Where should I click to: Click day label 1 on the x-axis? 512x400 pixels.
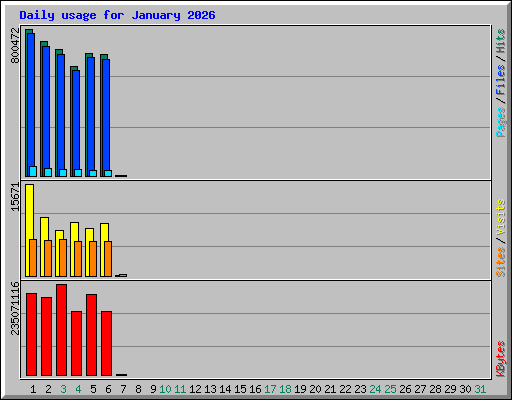[x=33, y=389]
